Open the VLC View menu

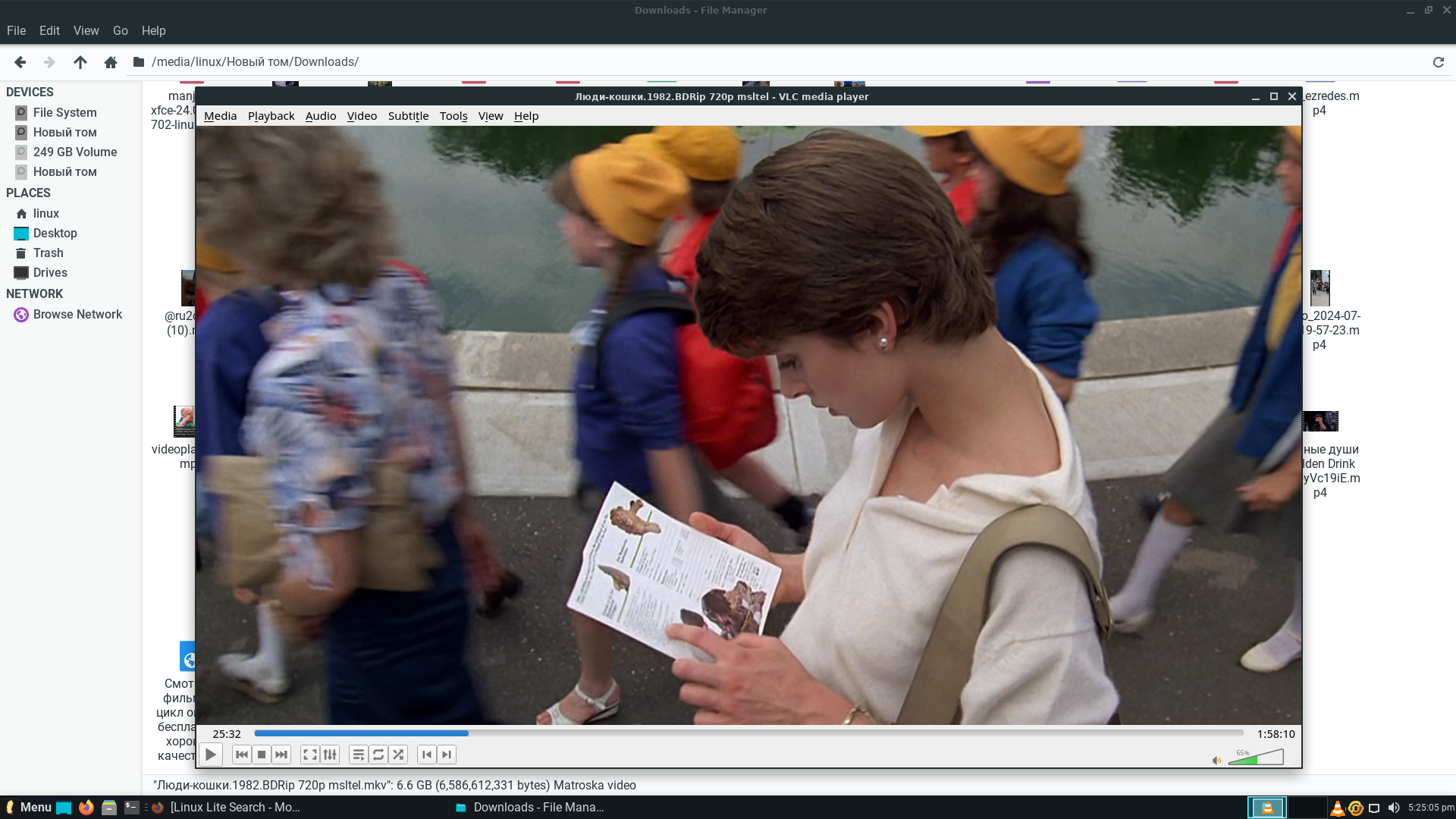[x=491, y=116]
